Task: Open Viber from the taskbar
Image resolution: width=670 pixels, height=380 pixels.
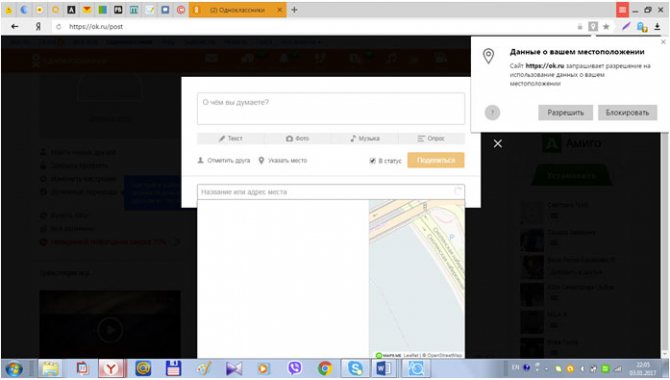Action: coord(294,368)
